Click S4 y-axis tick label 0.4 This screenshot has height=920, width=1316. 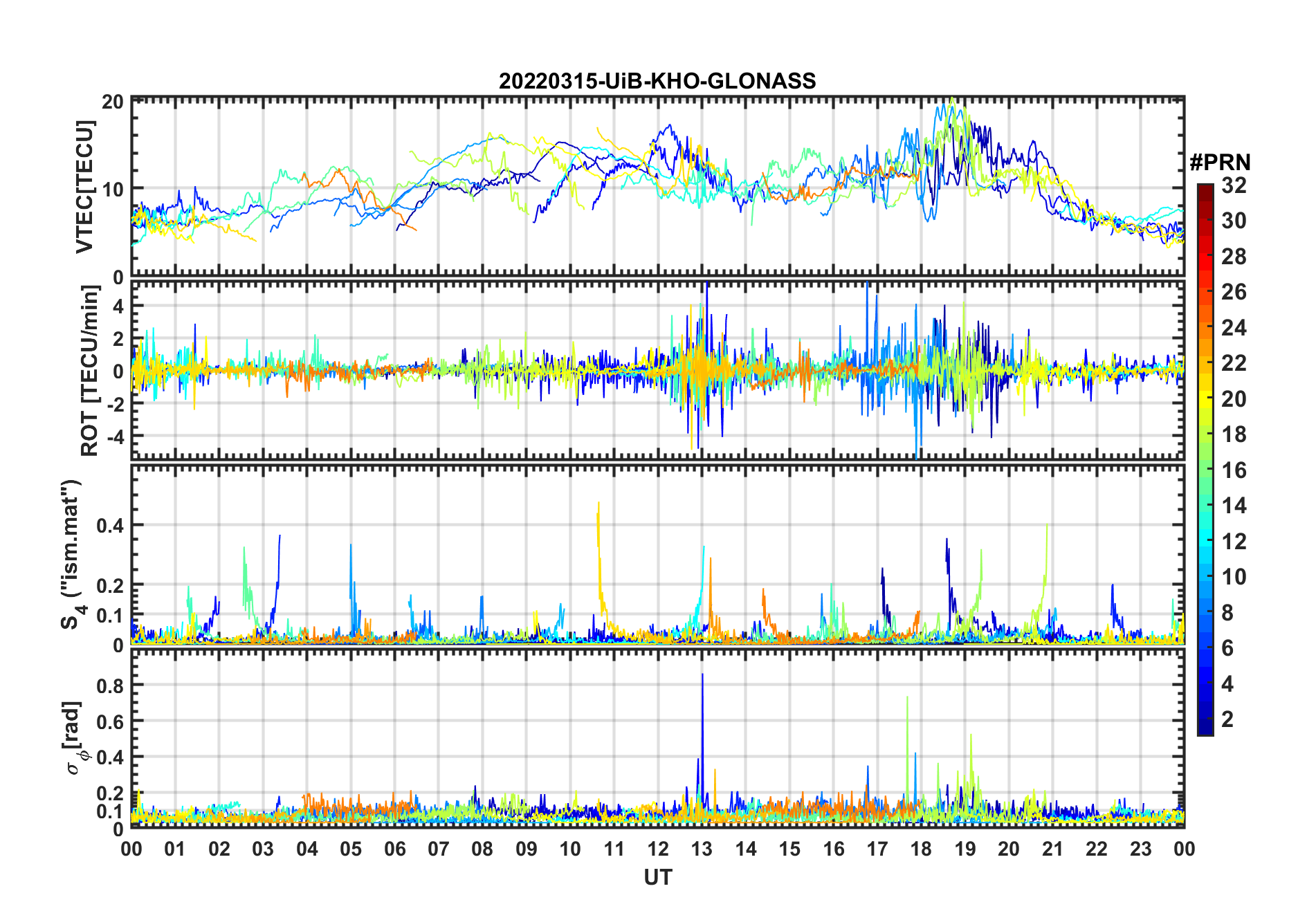click(x=110, y=526)
